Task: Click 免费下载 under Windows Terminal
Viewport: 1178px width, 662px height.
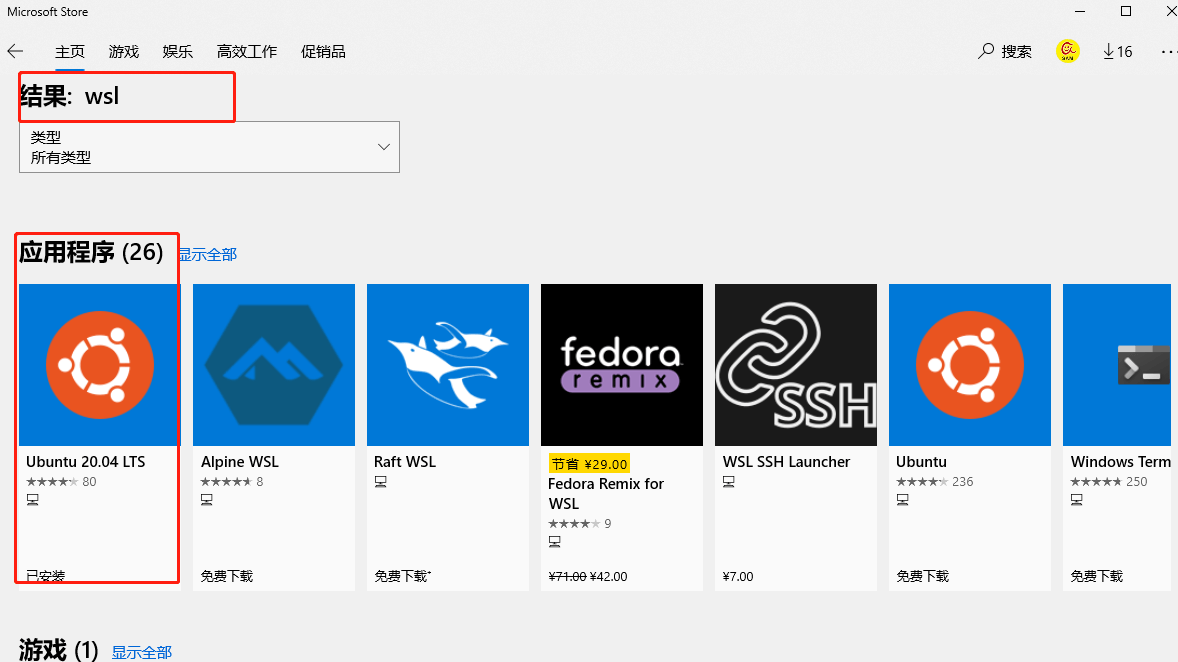Action: tap(1097, 576)
